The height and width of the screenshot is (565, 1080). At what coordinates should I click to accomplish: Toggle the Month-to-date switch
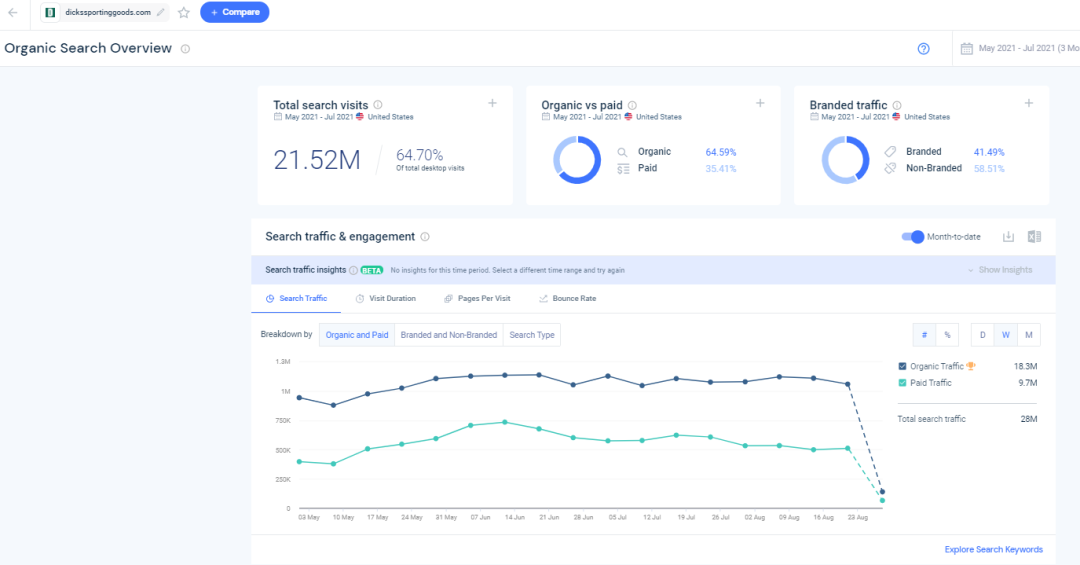pyautogui.click(x=912, y=237)
